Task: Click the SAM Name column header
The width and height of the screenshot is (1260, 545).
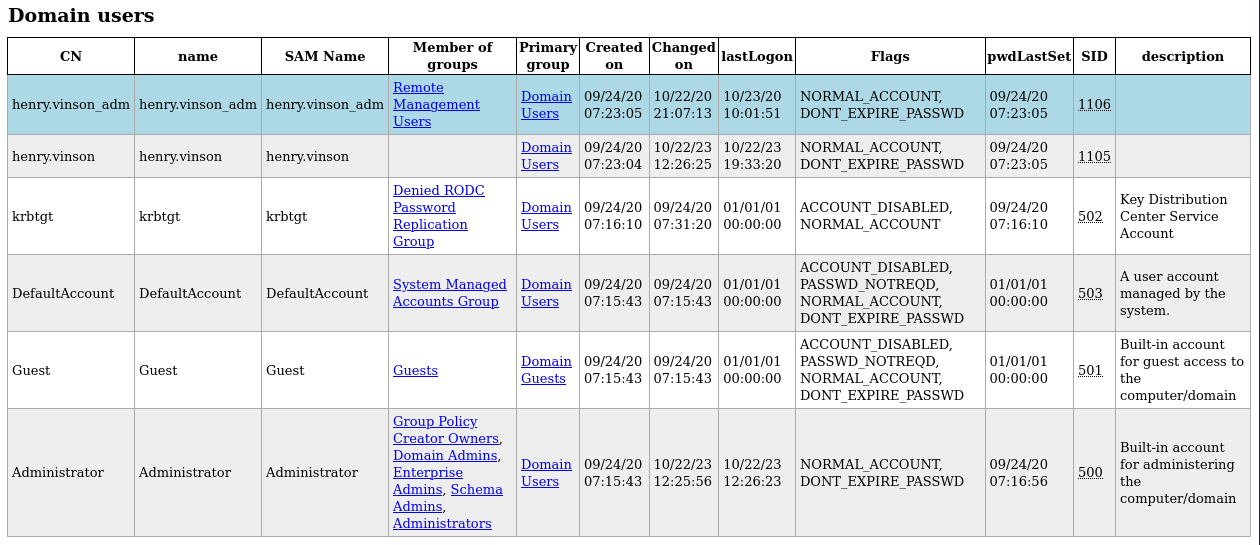Action: coord(325,56)
